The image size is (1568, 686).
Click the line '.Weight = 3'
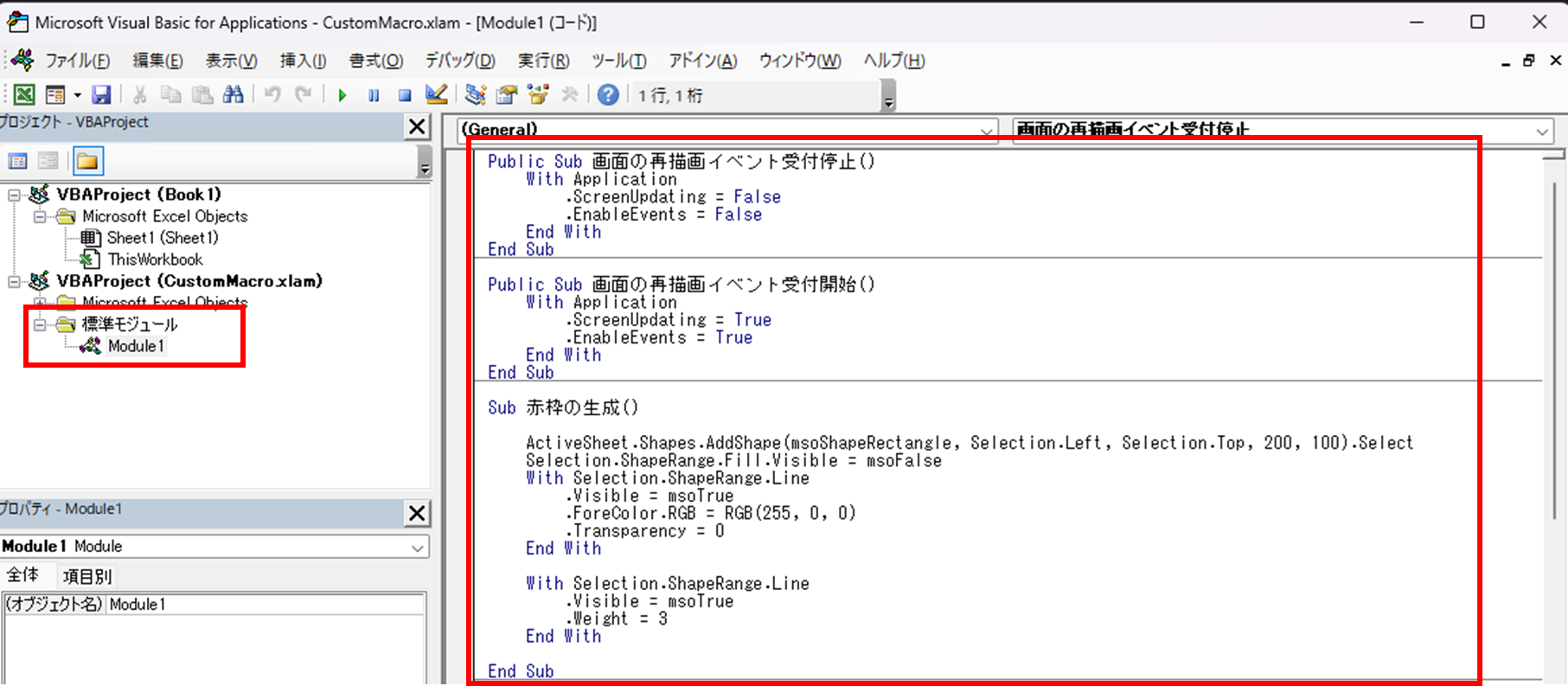tap(616, 619)
